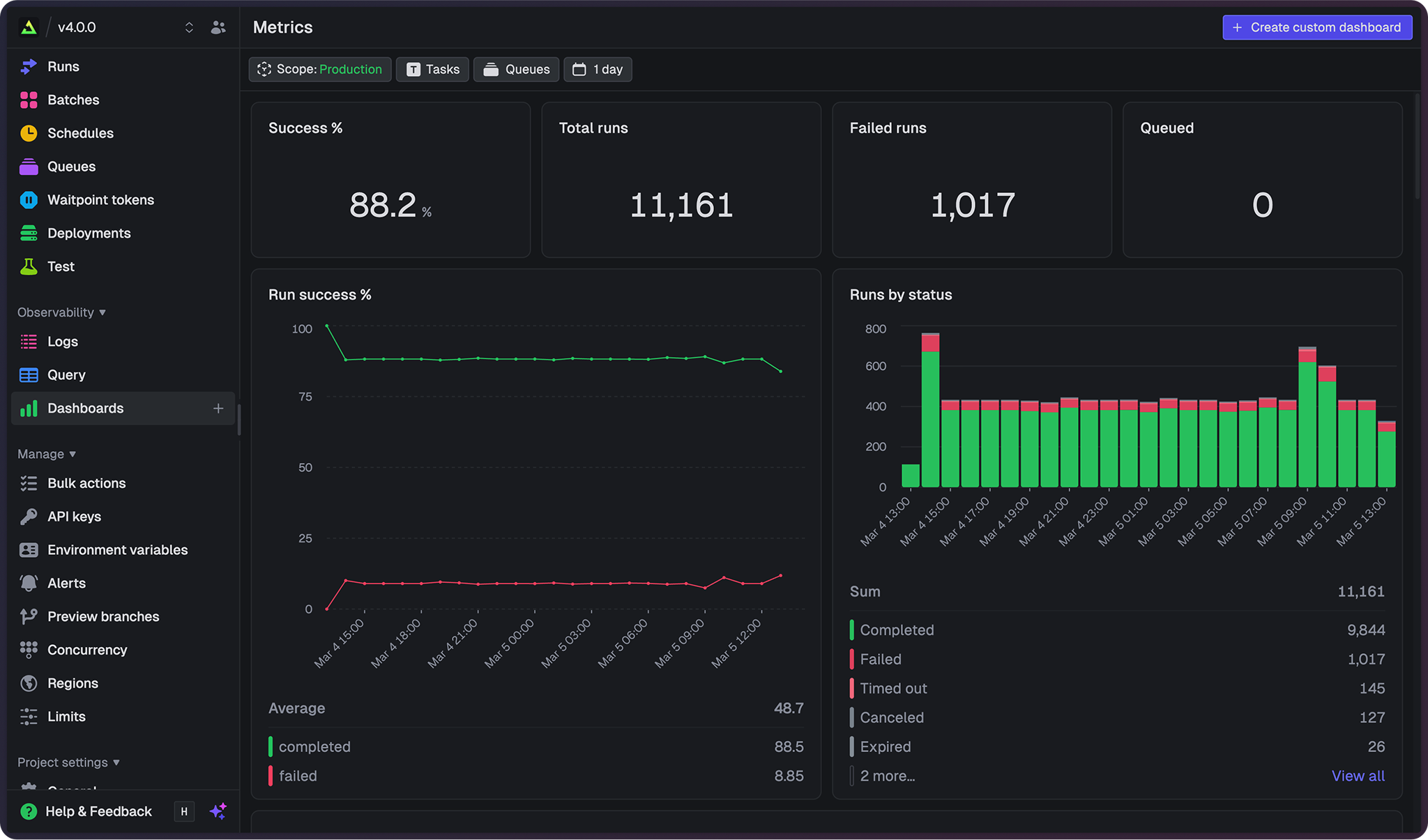
Task: Open Batches from the sidebar icon
Action: tap(29, 100)
